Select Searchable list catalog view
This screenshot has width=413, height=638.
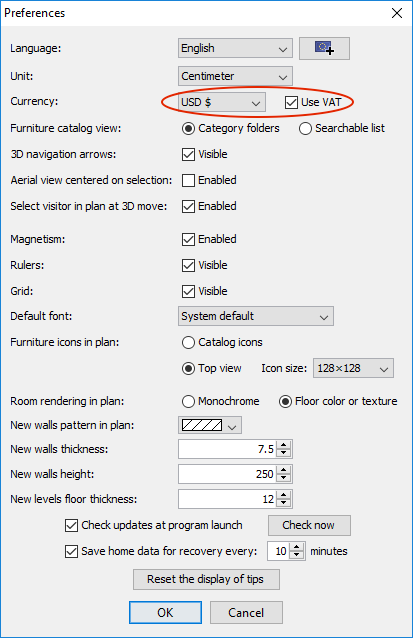click(305, 129)
